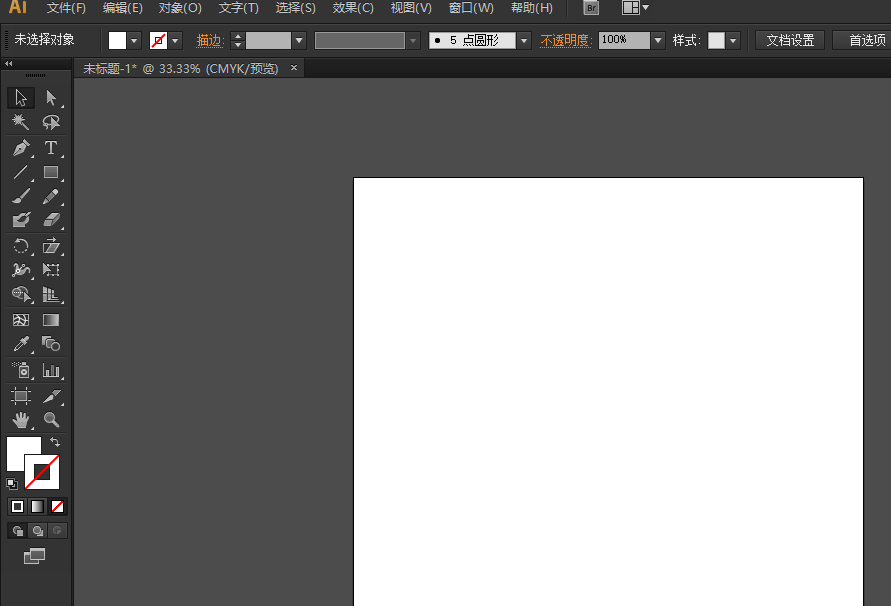Choose the Magic Wand tool
Image resolution: width=891 pixels, height=606 pixels.
pyautogui.click(x=21, y=122)
